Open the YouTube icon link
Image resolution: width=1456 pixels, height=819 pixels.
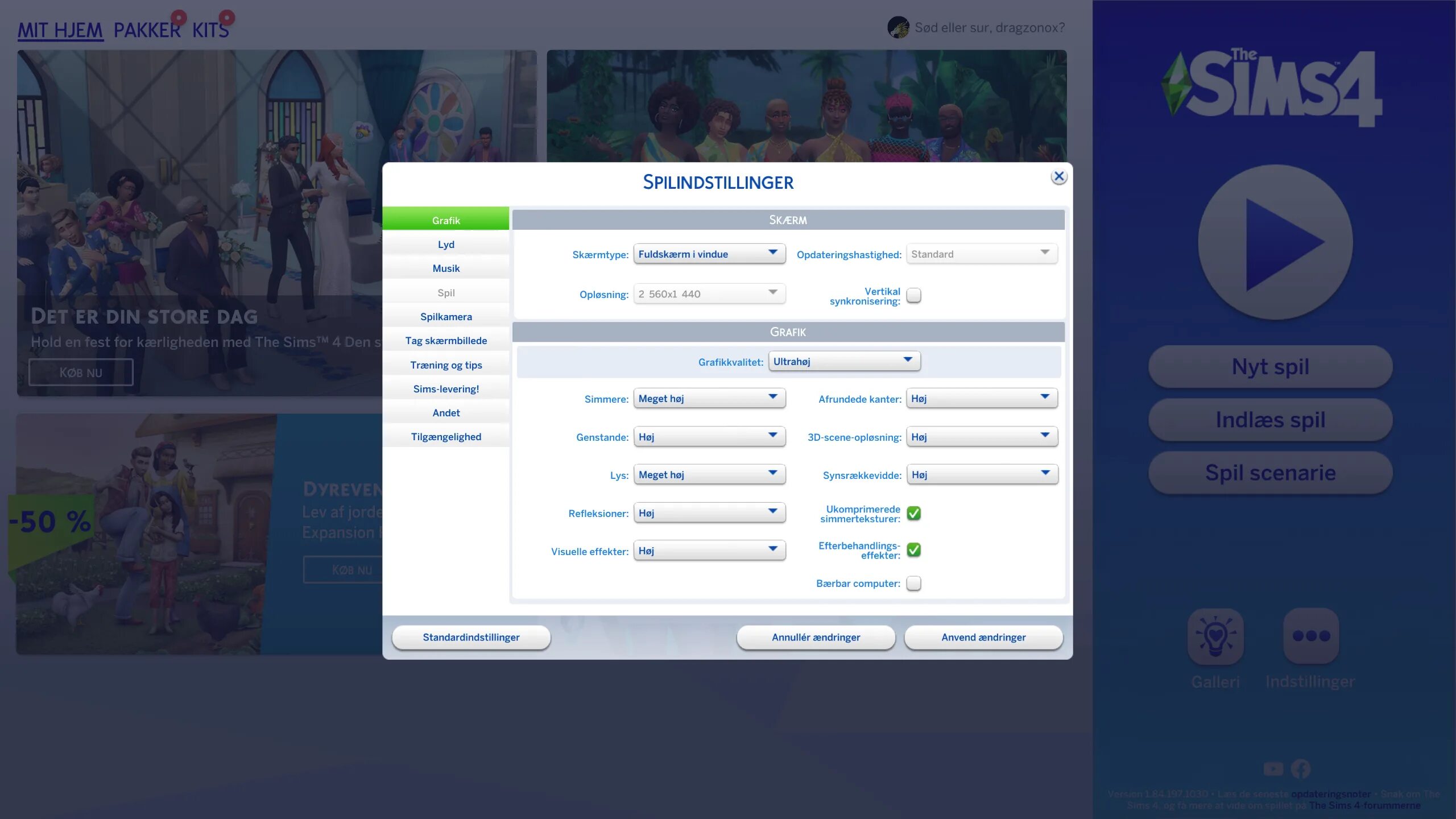point(1273,769)
